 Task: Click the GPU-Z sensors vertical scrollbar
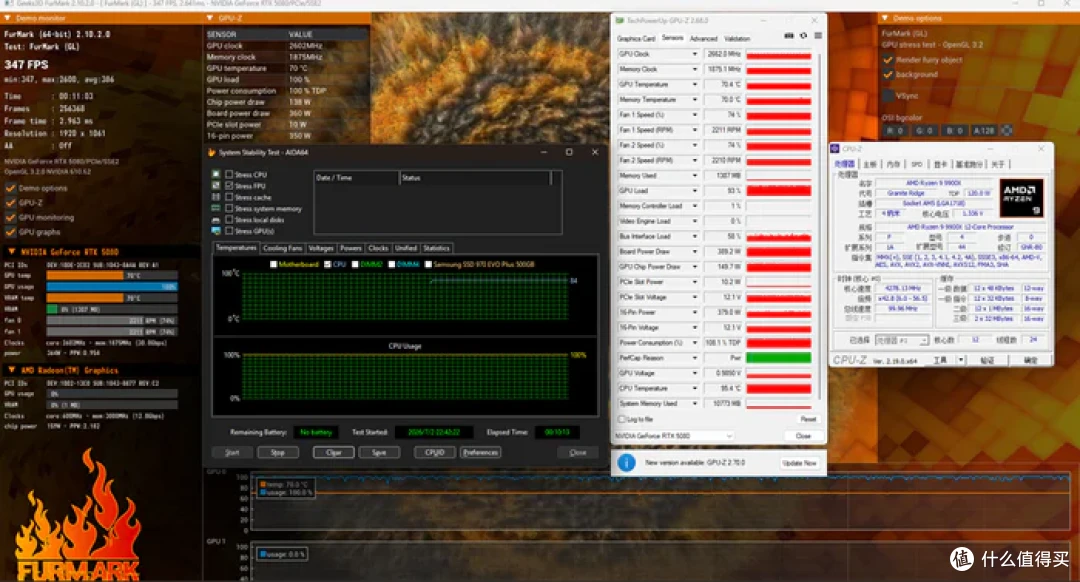820,227
